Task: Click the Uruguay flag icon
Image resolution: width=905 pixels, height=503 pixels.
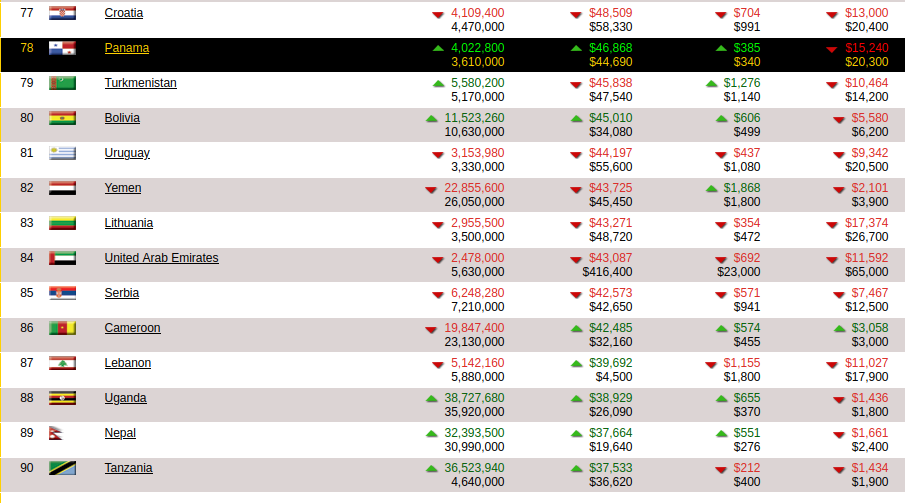Action: coord(62,153)
